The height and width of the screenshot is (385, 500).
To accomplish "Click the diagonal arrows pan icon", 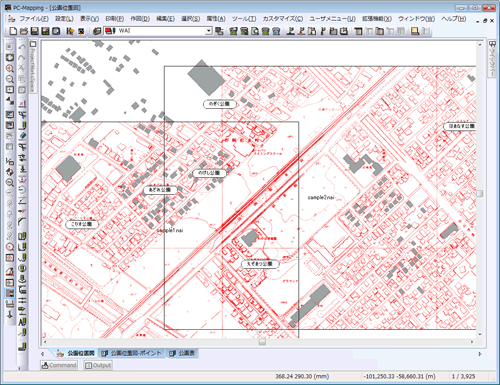I will tap(10, 100).
